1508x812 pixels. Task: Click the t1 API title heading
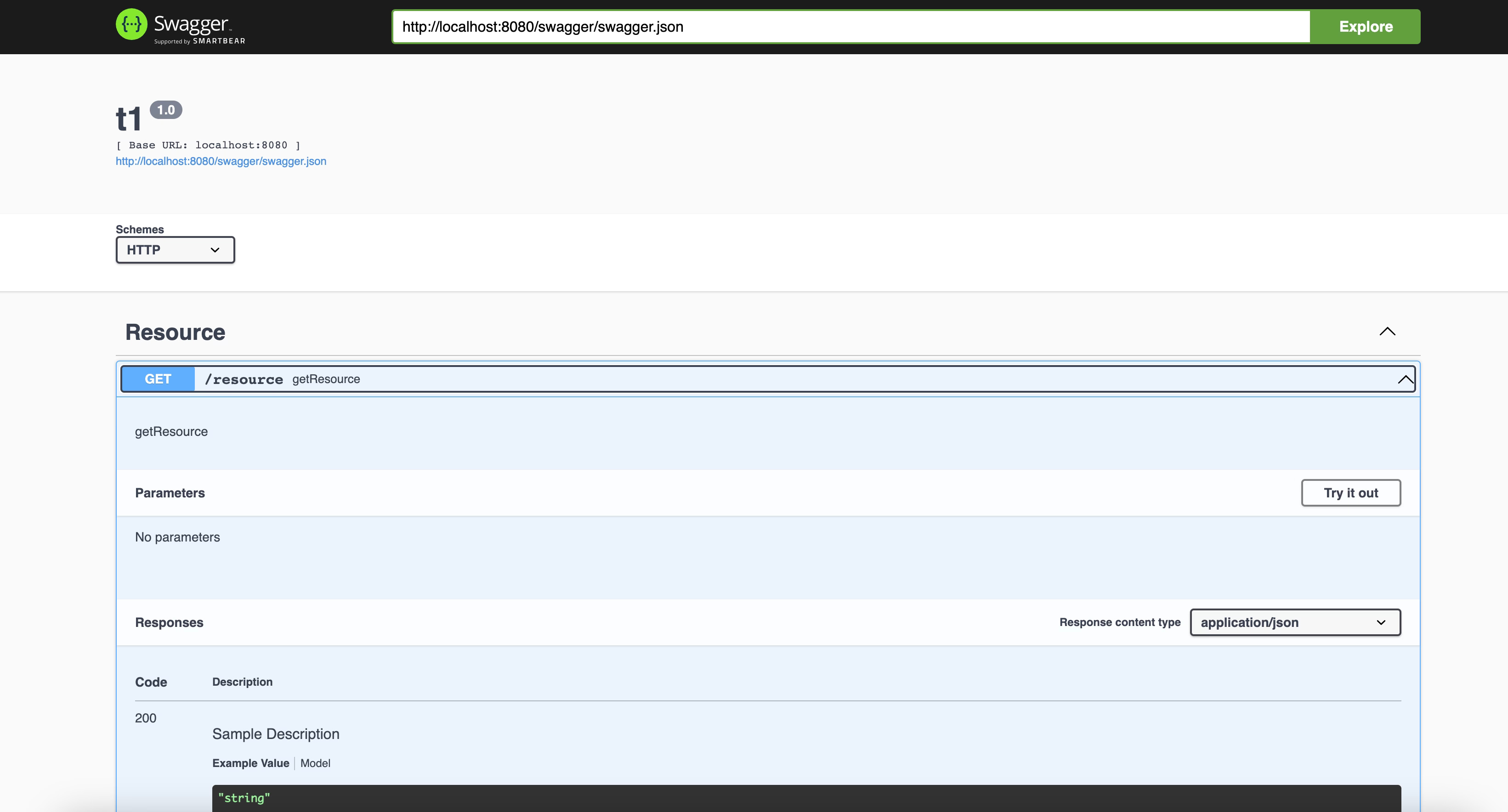[x=129, y=118]
